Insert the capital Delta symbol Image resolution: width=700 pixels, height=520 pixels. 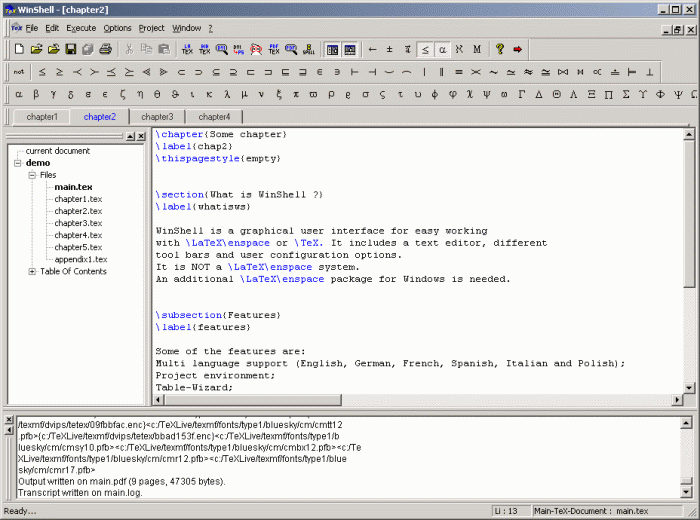[539, 94]
